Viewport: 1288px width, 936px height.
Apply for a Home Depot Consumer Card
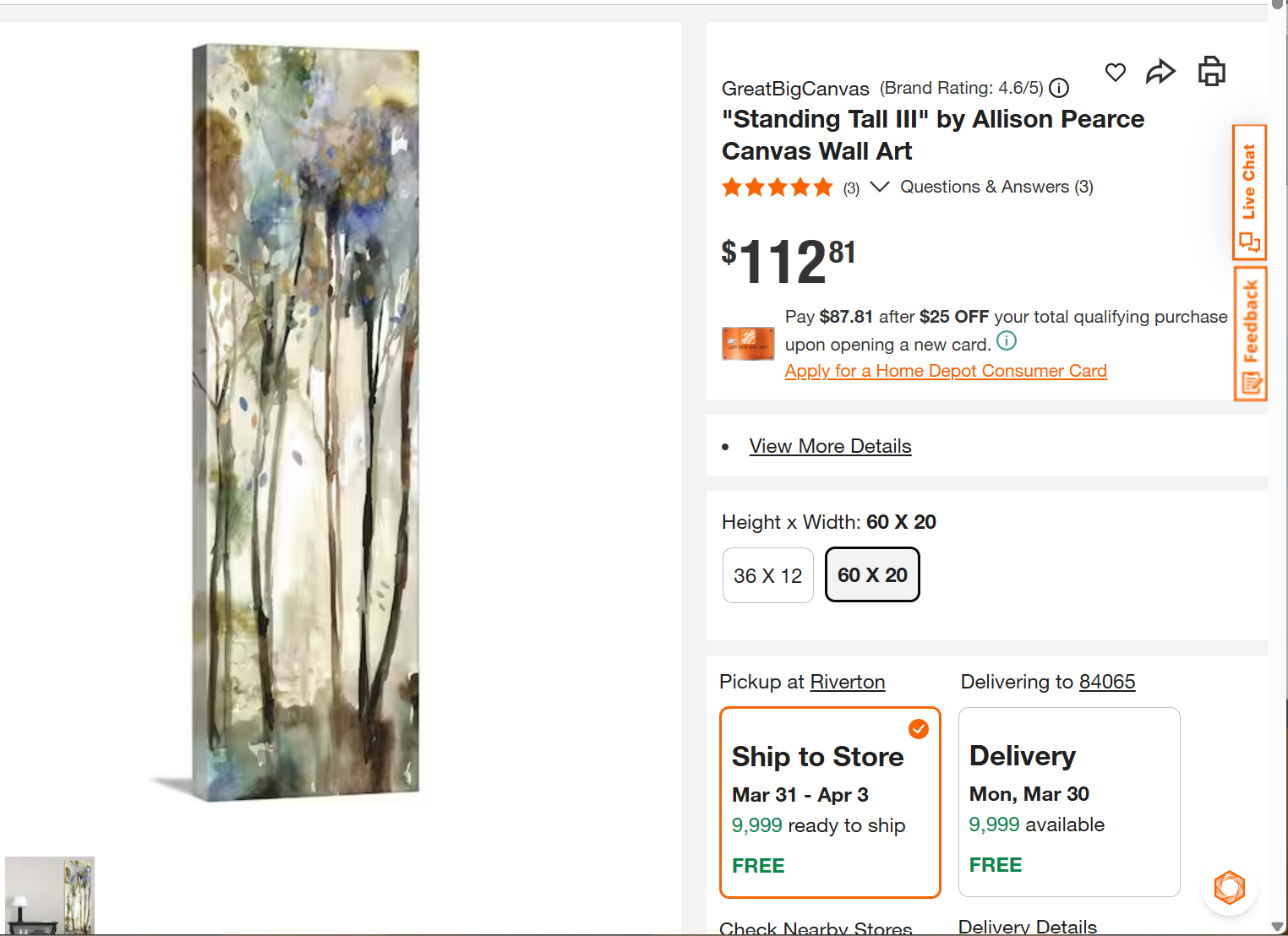point(946,371)
